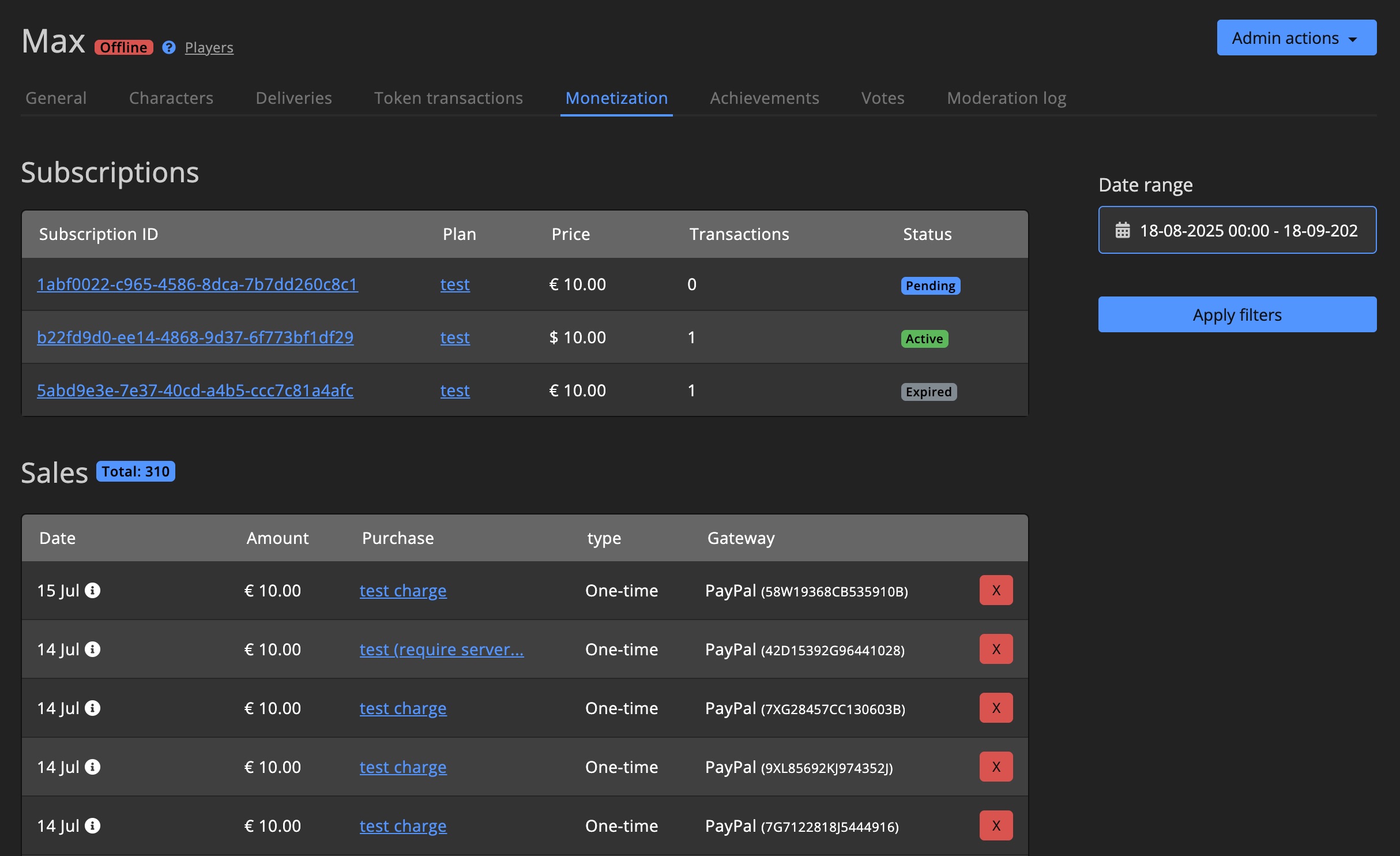Open the Admin actions dropdown

1296,37
